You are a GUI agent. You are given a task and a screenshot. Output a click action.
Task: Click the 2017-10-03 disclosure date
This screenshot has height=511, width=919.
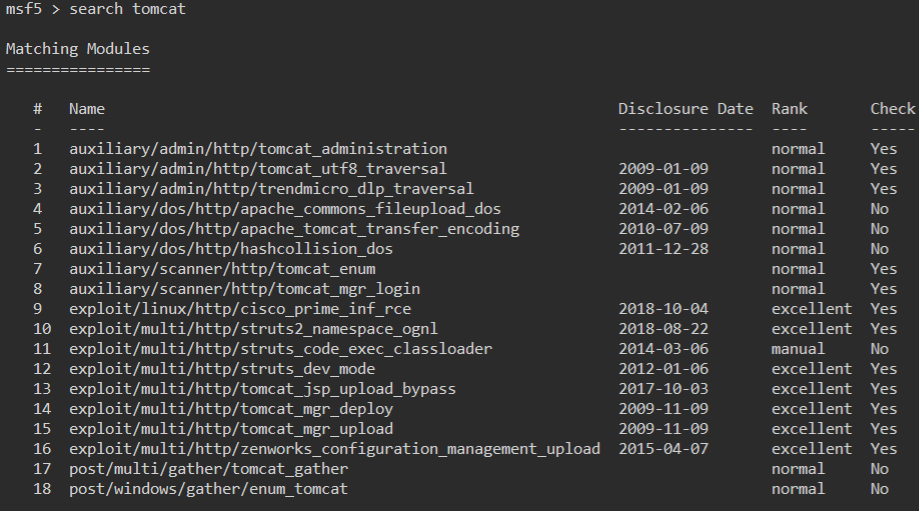663,389
